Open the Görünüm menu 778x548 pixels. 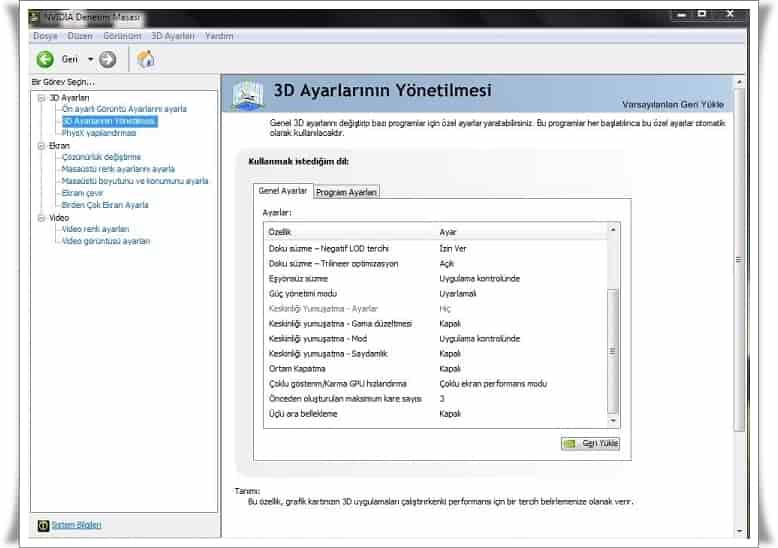pos(122,36)
